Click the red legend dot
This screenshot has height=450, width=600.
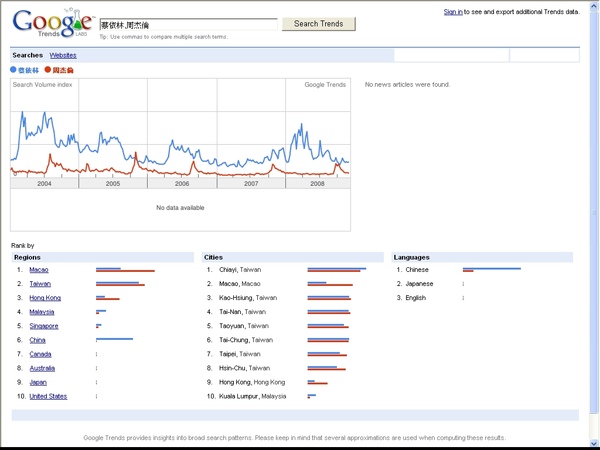(48, 70)
